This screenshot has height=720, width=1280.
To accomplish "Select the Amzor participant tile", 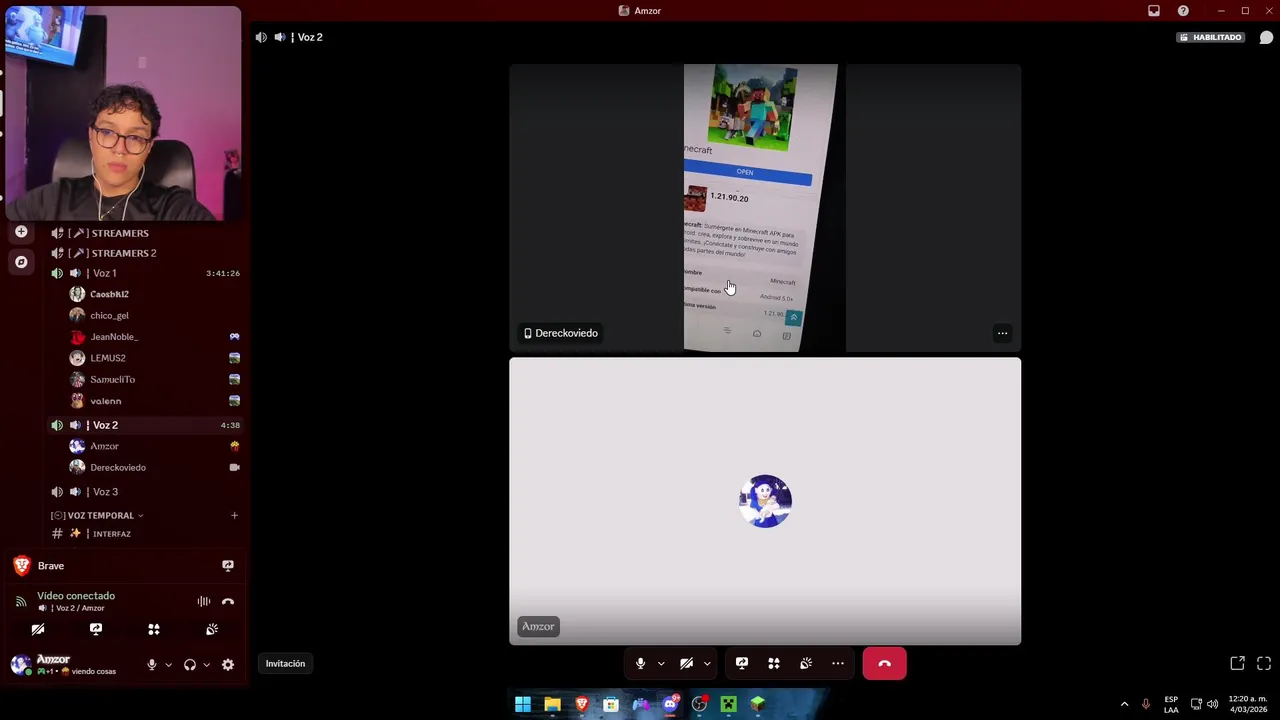I will click(765, 501).
